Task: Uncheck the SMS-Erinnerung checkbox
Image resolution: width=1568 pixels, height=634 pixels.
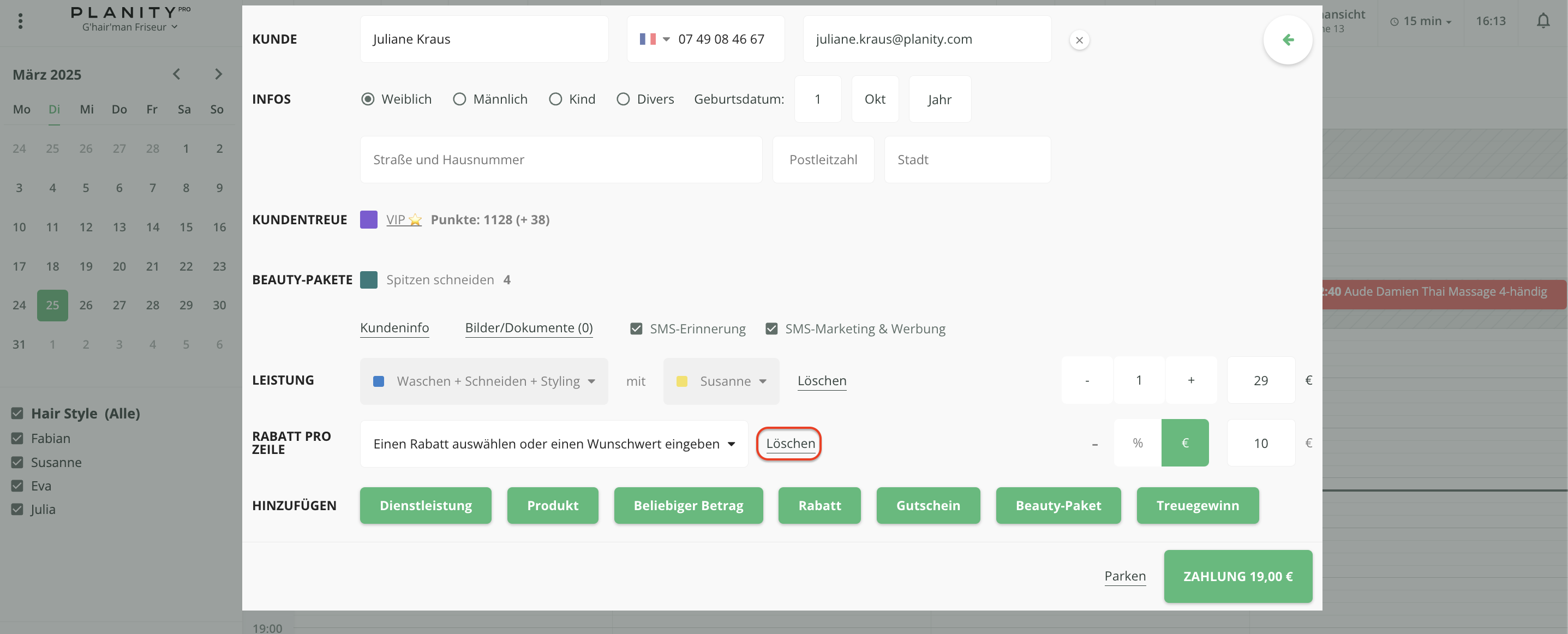Action: click(x=636, y=329)
